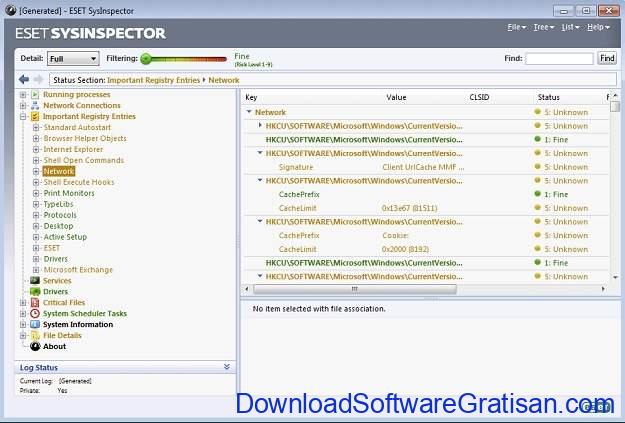
Task: Select the Internet Explorer tree item
Action: (x=73, y=149)
